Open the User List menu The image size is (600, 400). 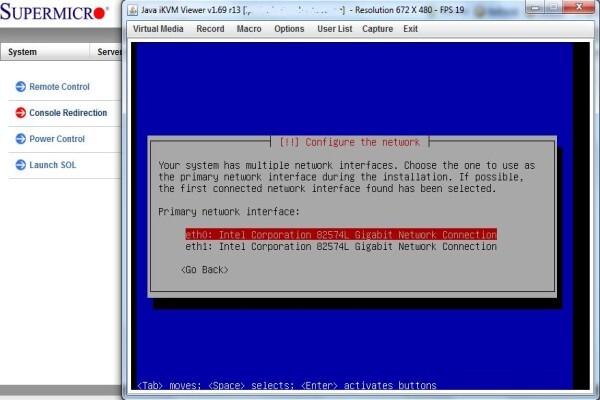[334, 29]
